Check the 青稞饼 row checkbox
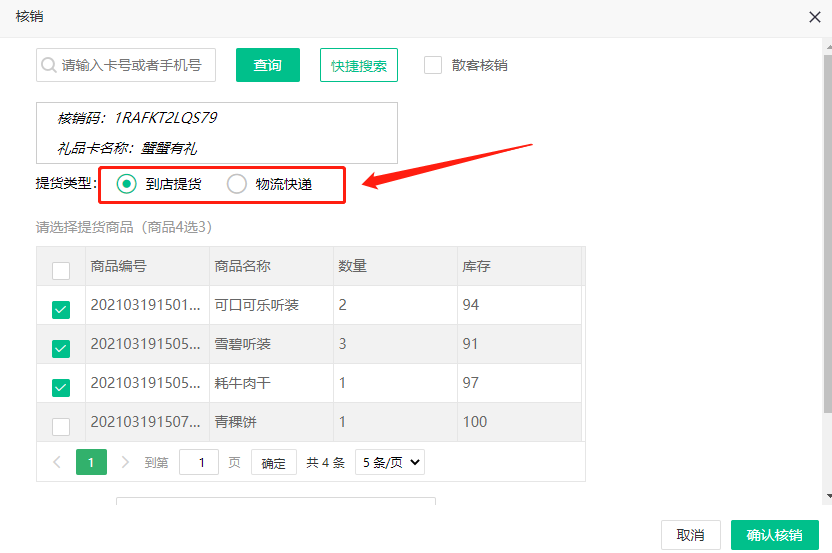Viewport: 832px width, 553px height. (x=61, y=426)
